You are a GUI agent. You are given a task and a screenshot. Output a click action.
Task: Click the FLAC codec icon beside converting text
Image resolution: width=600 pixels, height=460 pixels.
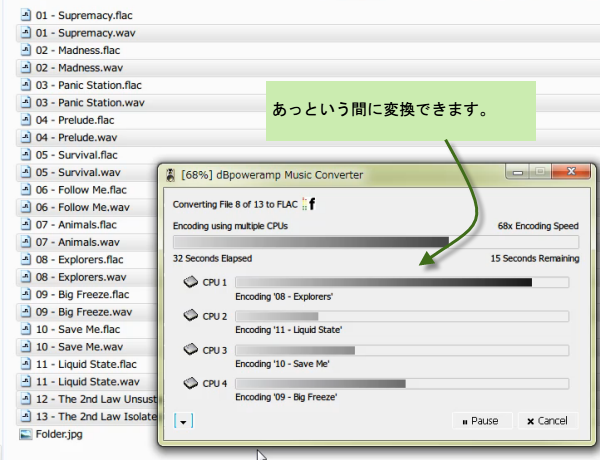coord(308,204)
